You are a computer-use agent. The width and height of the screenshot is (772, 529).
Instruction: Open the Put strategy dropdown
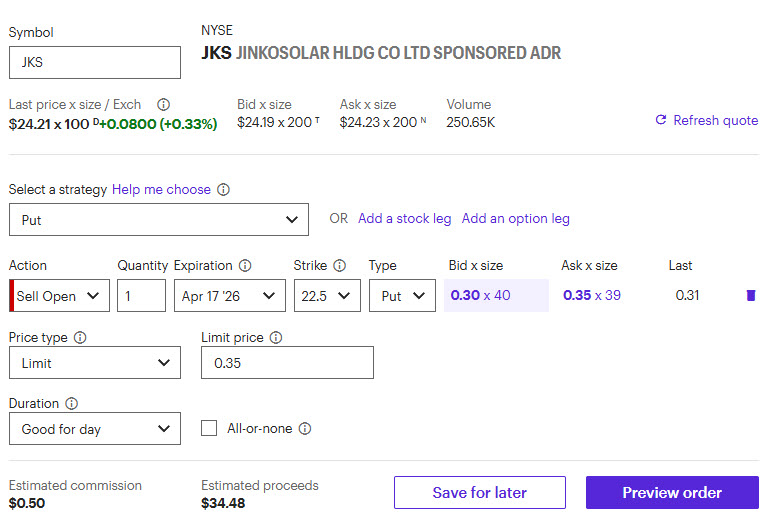click(159, 220)
